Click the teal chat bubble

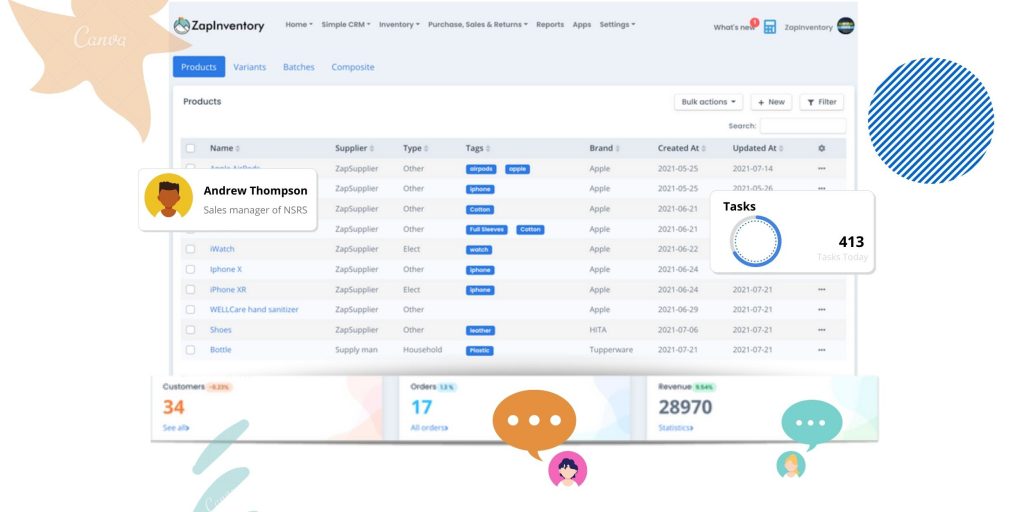(x=812, y=423)
